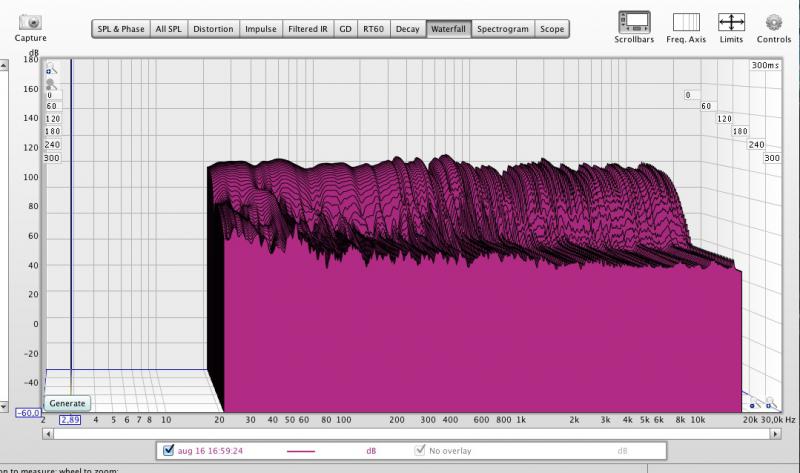
Task: Open the graph Limits icon
Action: (731, 22)
